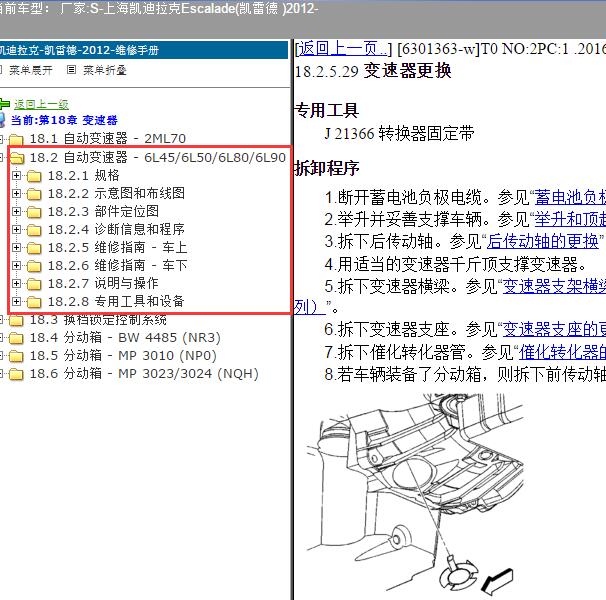Click folder icon beside 18.2.8 专用工具和设备

[x=34, y=302]
